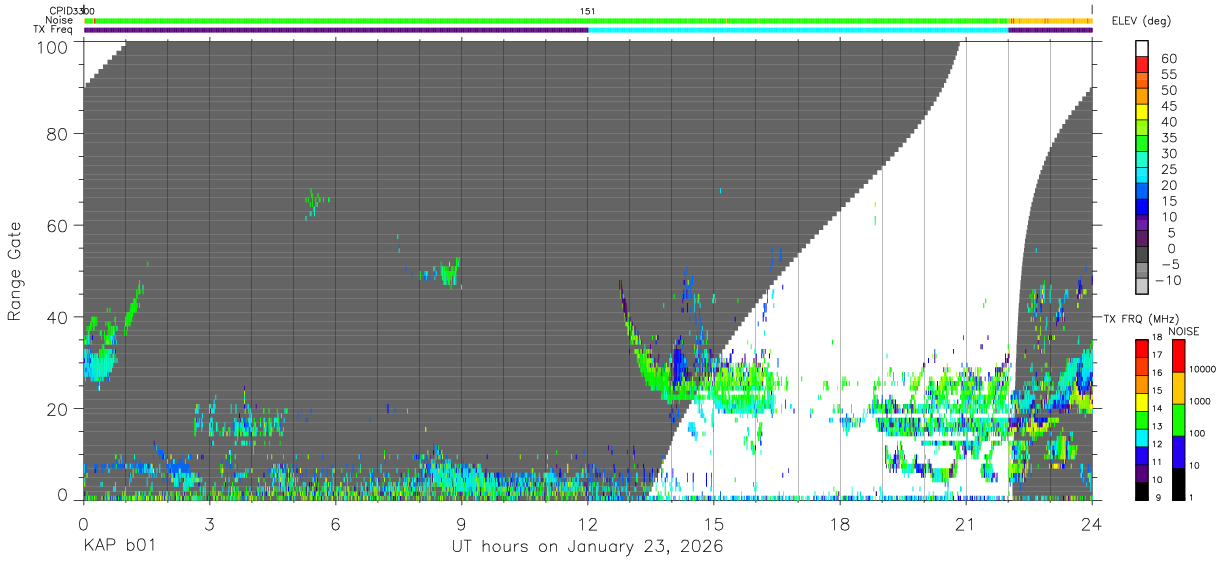The image size is (1228, 567).
Task: Click the 18 label on TX FRQ colorbar
Action: click(1157, 338)
